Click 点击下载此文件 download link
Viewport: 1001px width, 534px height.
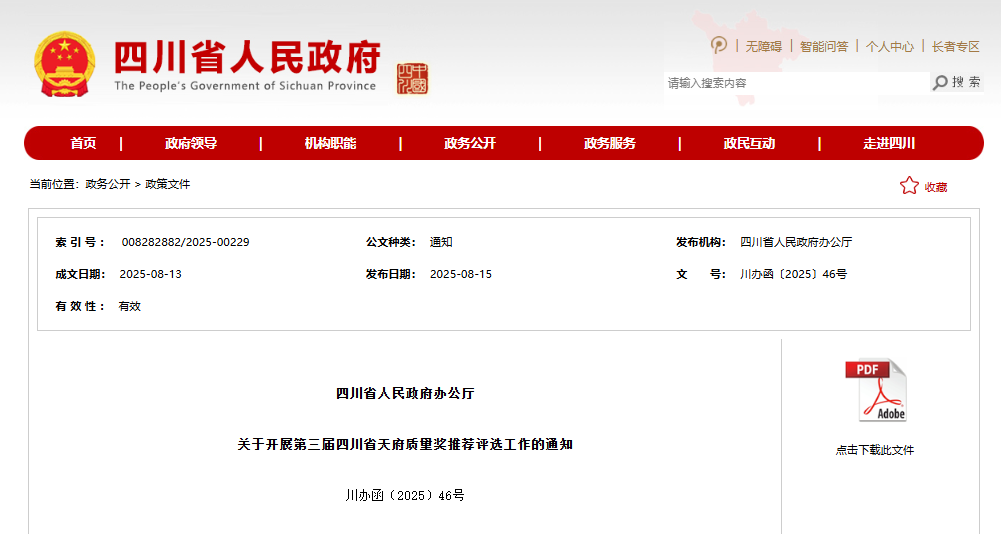pos(875,450)
